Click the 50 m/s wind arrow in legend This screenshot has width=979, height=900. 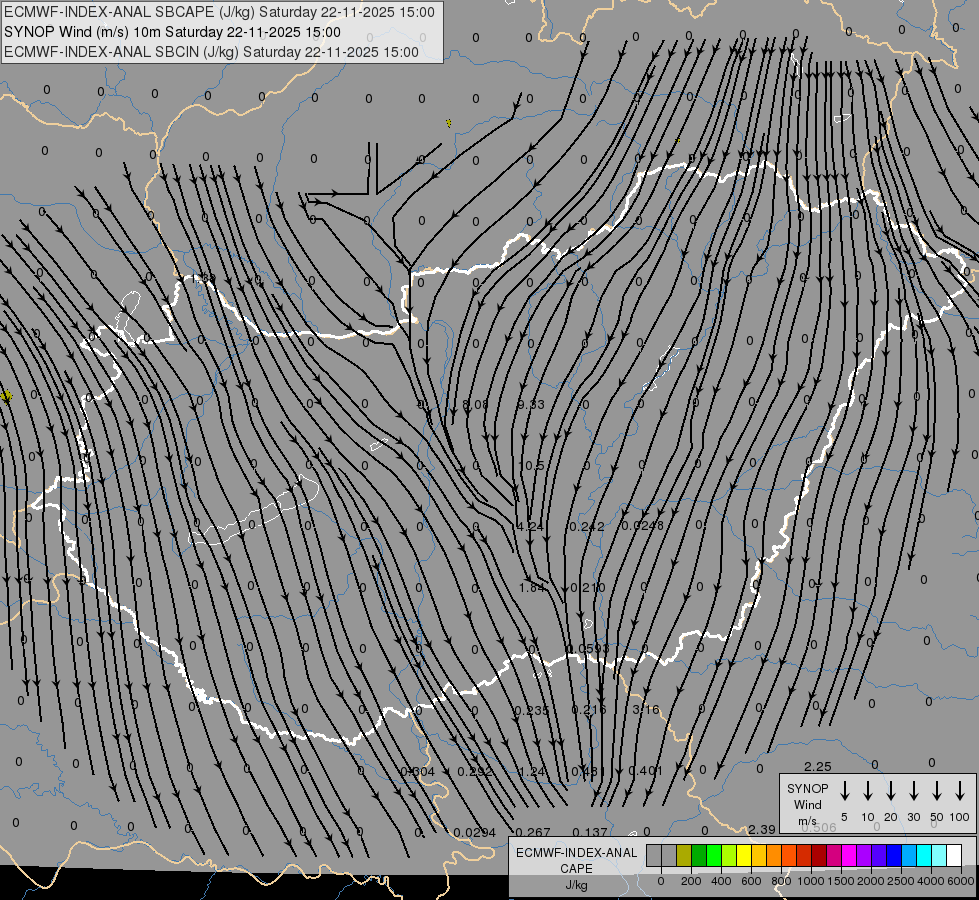click(x=937, y=791)
